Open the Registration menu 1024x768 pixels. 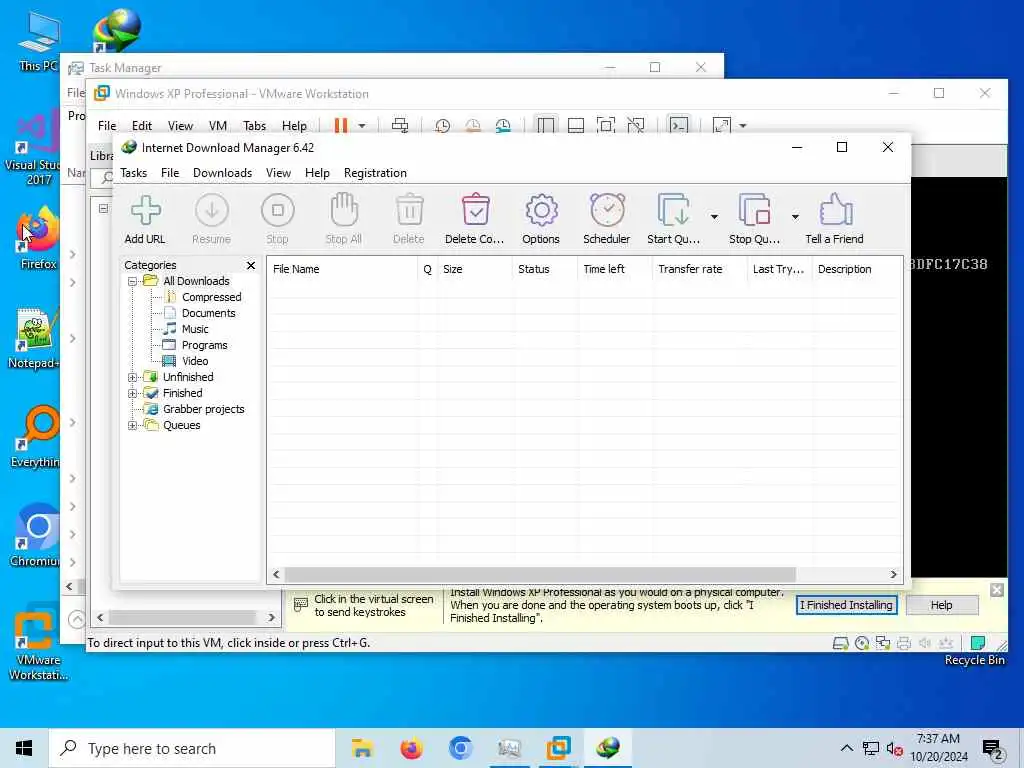tap(376, 173)
